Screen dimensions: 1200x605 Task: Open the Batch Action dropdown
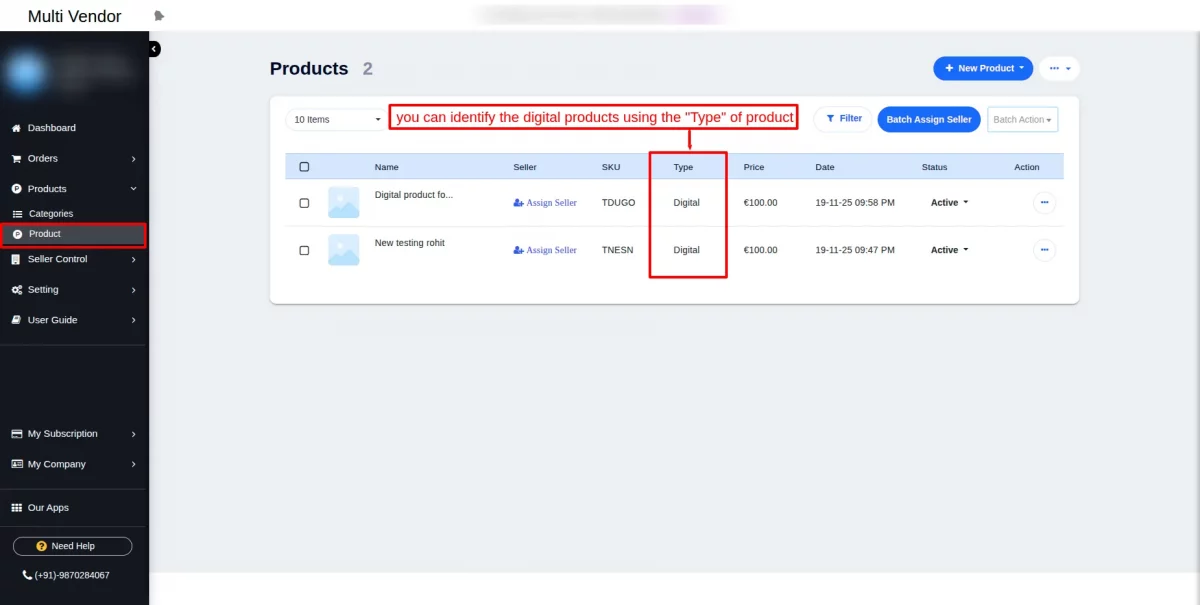pos(1022,119)
